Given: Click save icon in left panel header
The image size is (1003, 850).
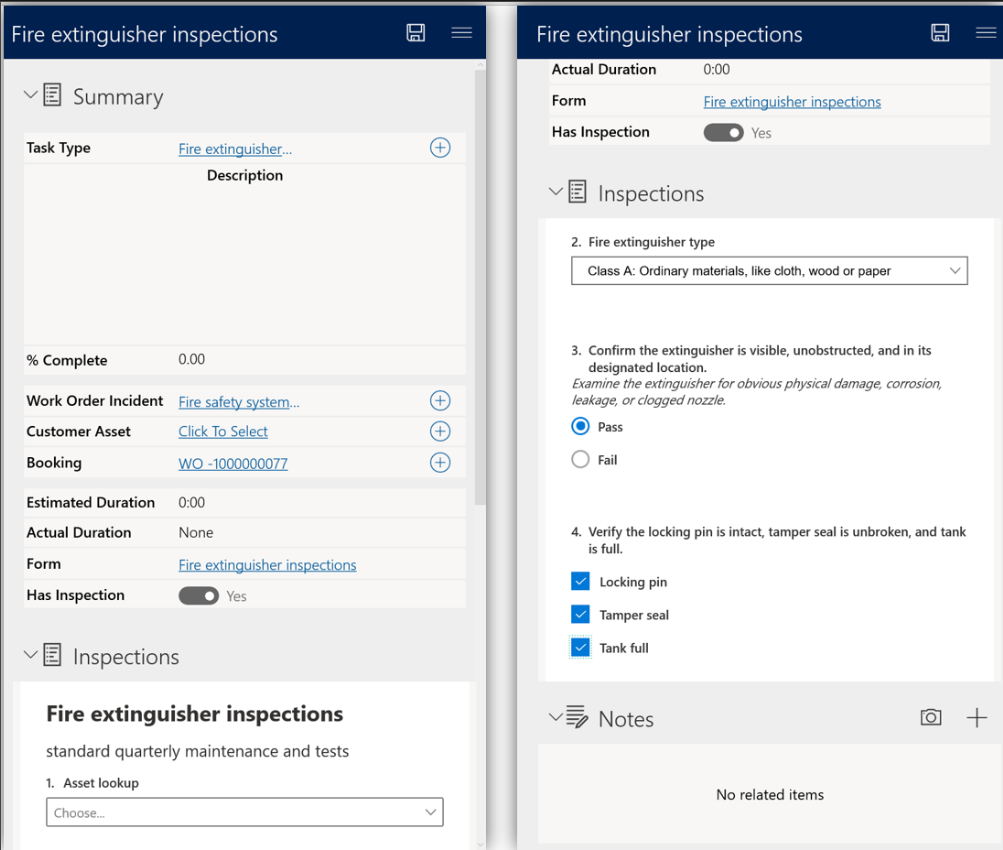Looking at the screenshot, I should click(416, 33).
